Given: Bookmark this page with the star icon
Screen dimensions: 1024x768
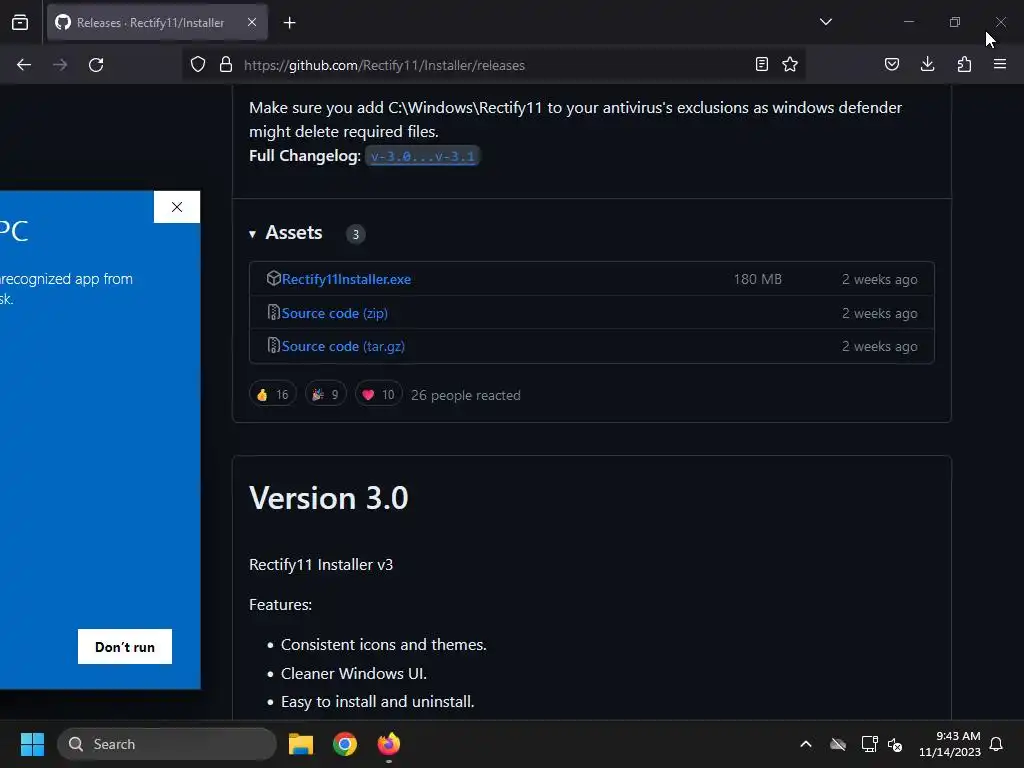Looking at the screenshot, I should (790, 64).
